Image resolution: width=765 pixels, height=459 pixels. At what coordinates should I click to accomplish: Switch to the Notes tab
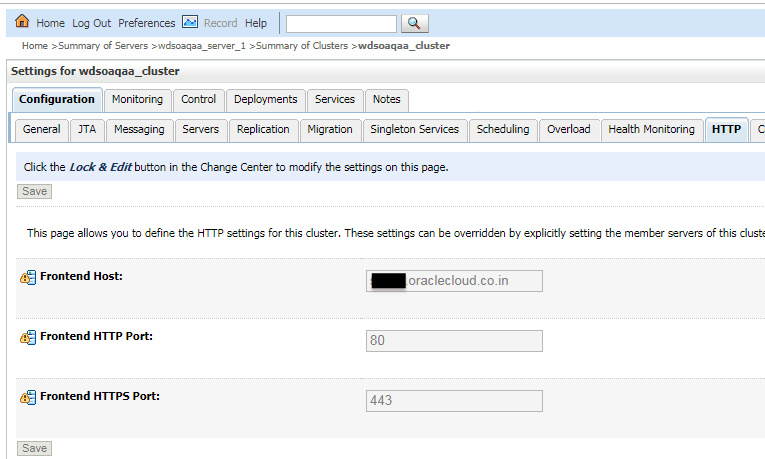387,100
